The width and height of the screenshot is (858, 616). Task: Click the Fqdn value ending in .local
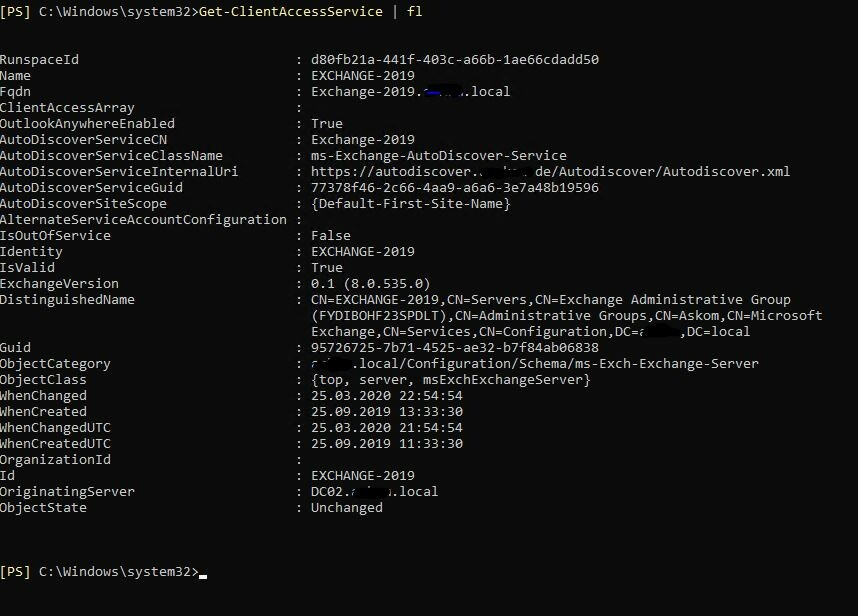click(410, 91)
